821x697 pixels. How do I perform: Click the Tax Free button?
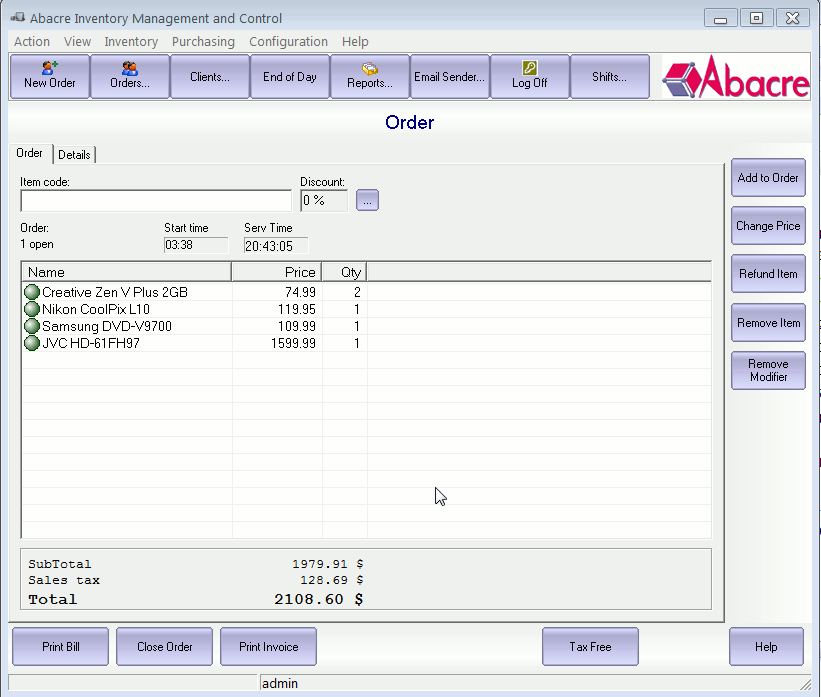[x=590, y=647]
